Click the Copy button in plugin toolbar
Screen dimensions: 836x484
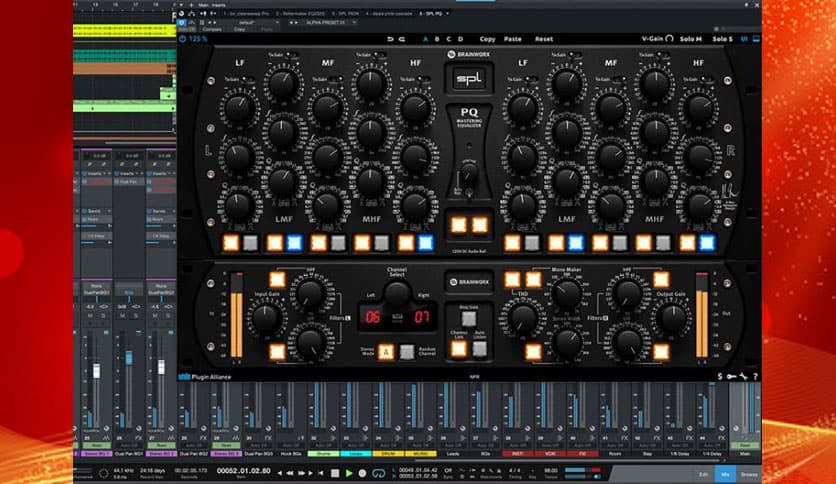point(487,39)
